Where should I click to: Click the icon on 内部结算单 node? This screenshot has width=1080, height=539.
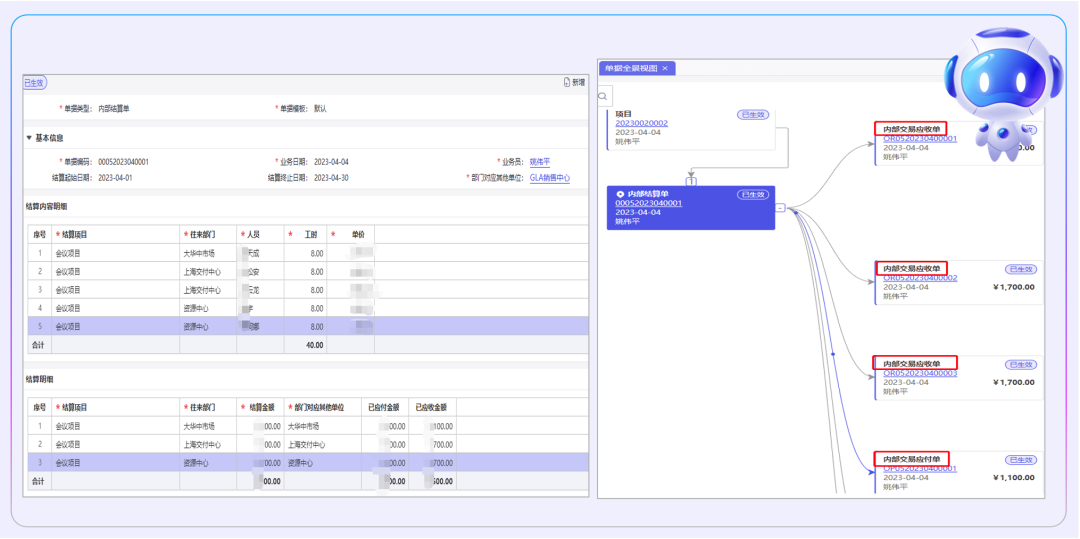coord(620,193)
